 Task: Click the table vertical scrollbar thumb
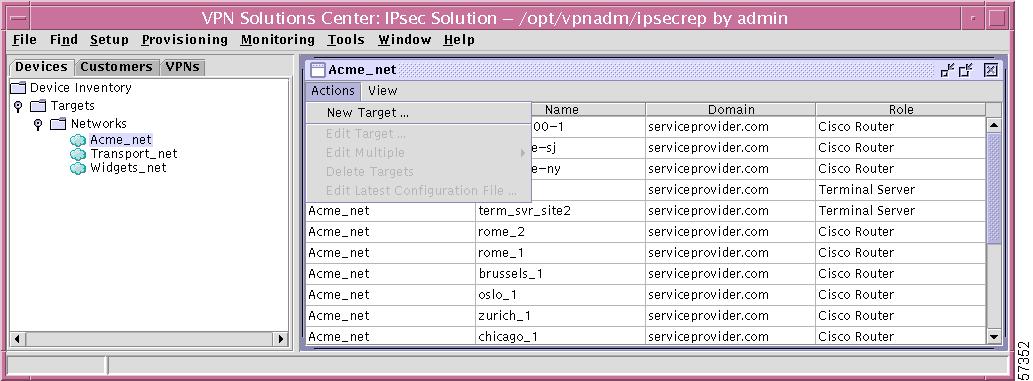coord(994,188)
